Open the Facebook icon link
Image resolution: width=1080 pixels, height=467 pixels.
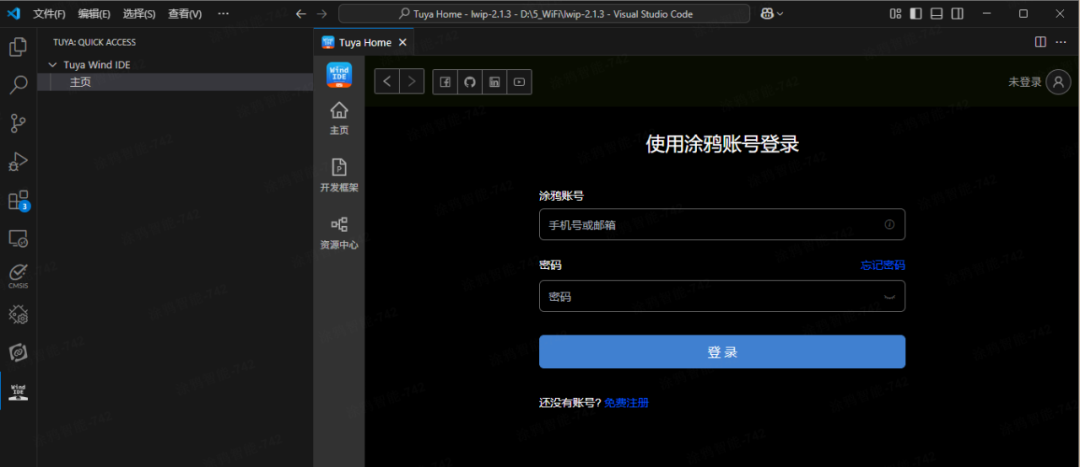coord(445,82)
